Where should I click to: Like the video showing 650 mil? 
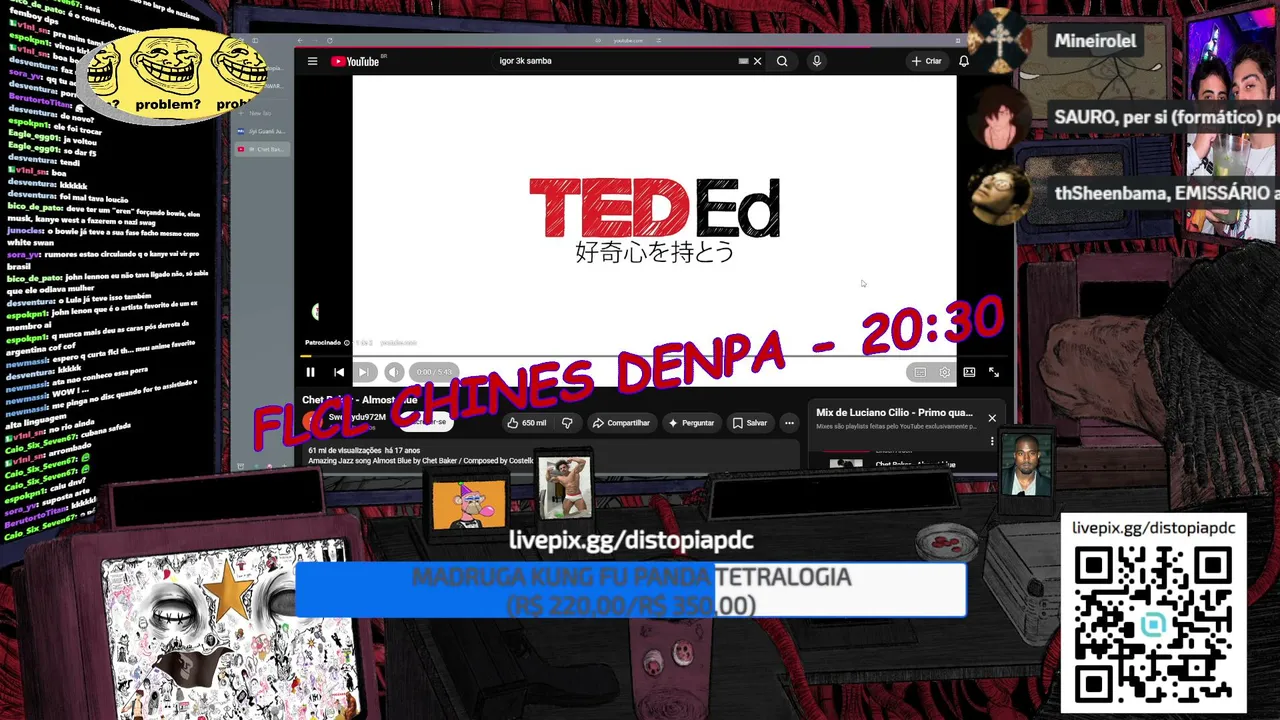[x=527, y=423]
